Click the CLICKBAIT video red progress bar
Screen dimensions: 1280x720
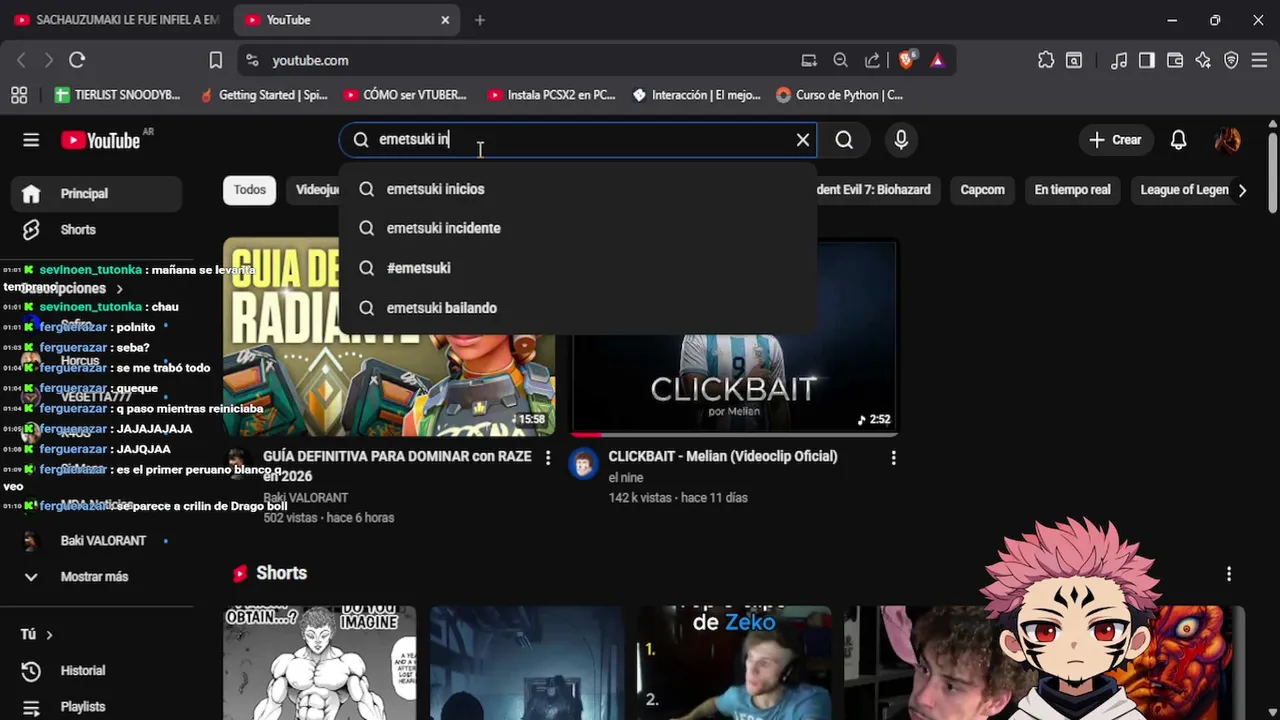pos(587,434)
